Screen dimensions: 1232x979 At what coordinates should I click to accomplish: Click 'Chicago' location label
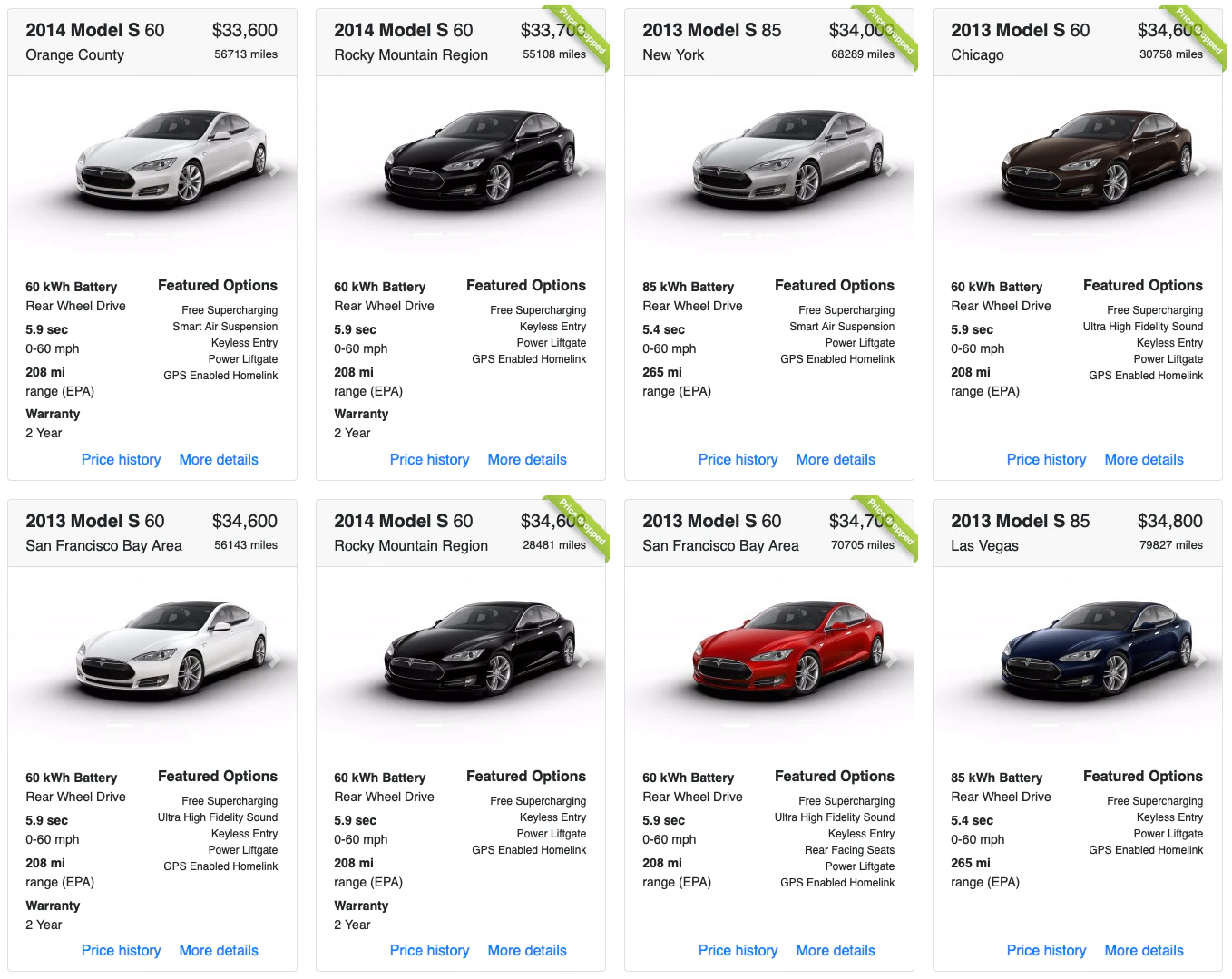coord(977,54)
